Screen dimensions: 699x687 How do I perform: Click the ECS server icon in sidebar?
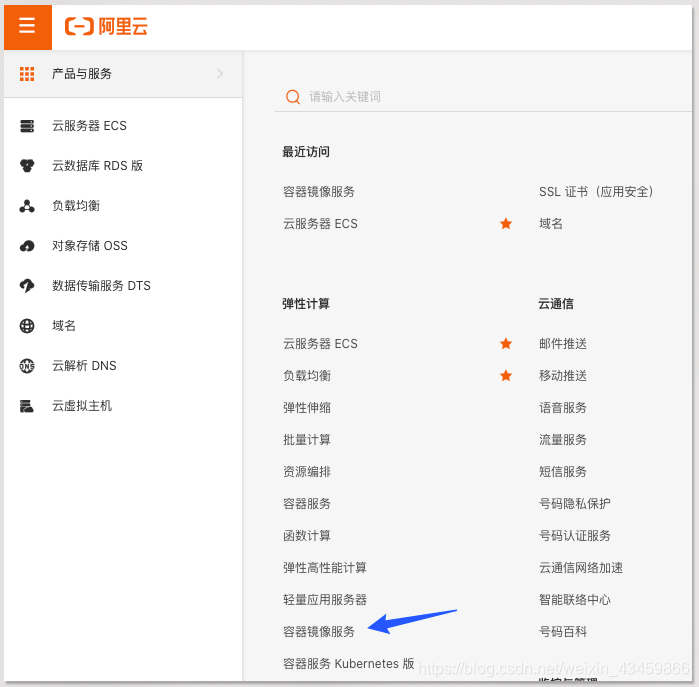point(27,126)
